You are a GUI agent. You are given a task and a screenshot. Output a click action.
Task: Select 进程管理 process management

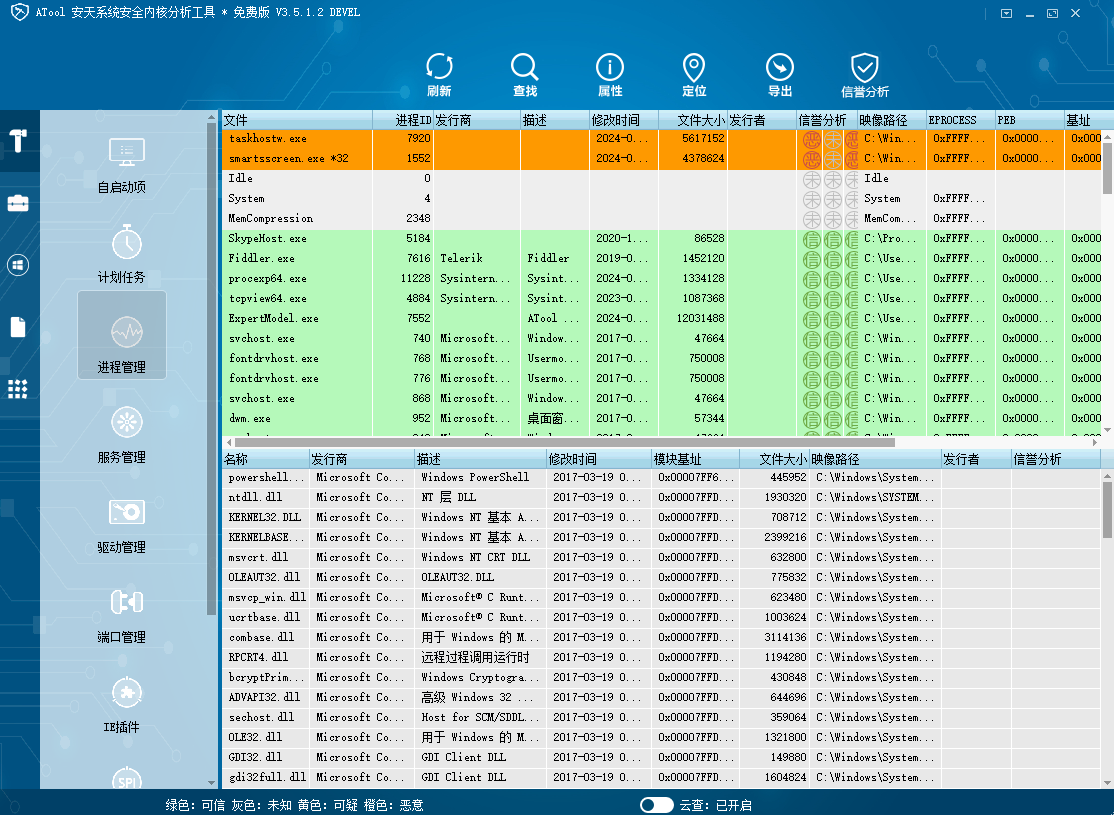point(122,335)
